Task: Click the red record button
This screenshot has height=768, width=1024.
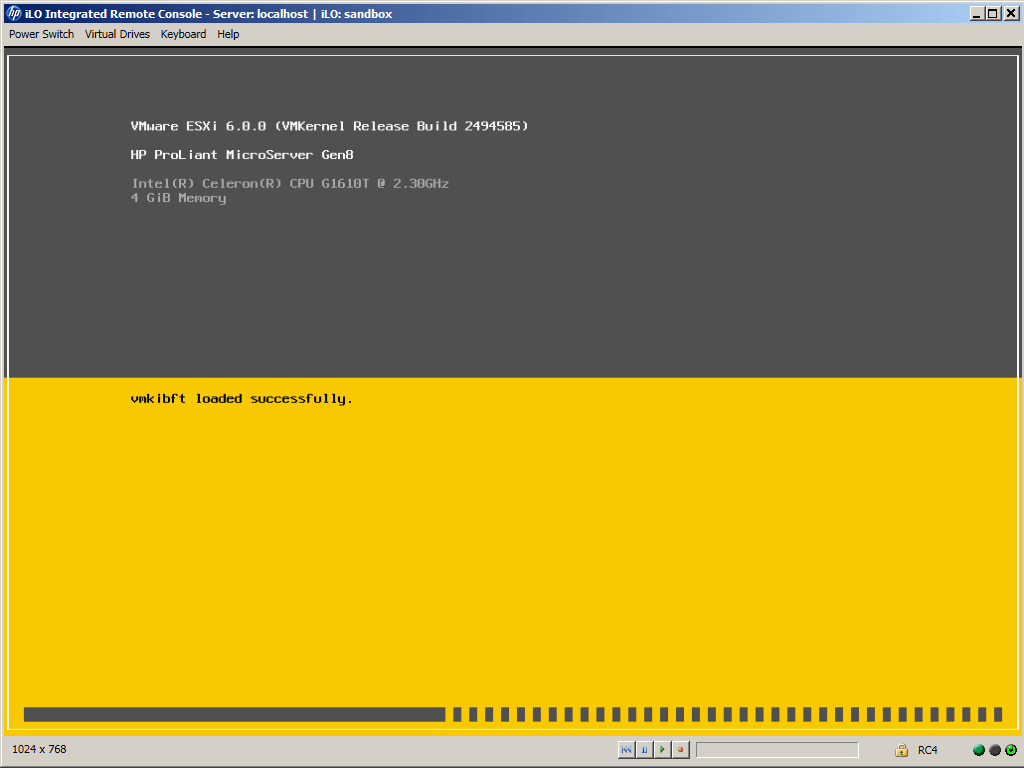Action: pyautogui.click(x=680, y=750)
